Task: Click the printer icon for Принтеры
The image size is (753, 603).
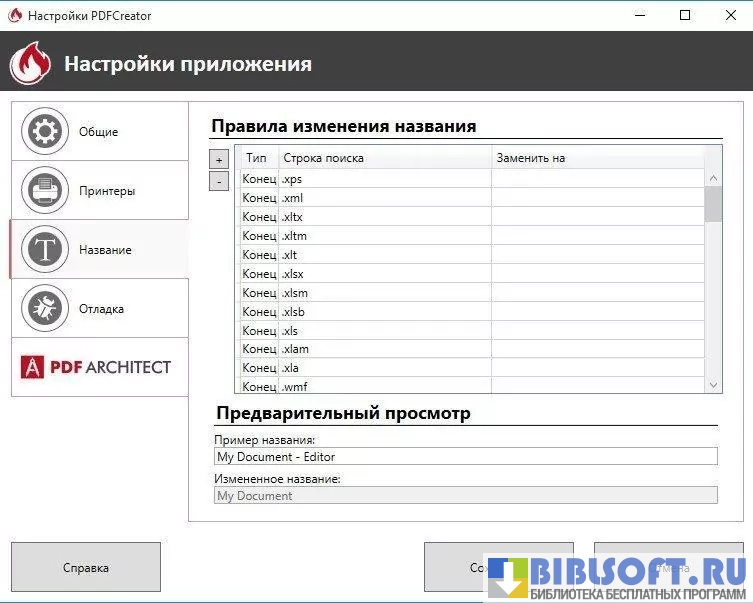Action: 43,190
